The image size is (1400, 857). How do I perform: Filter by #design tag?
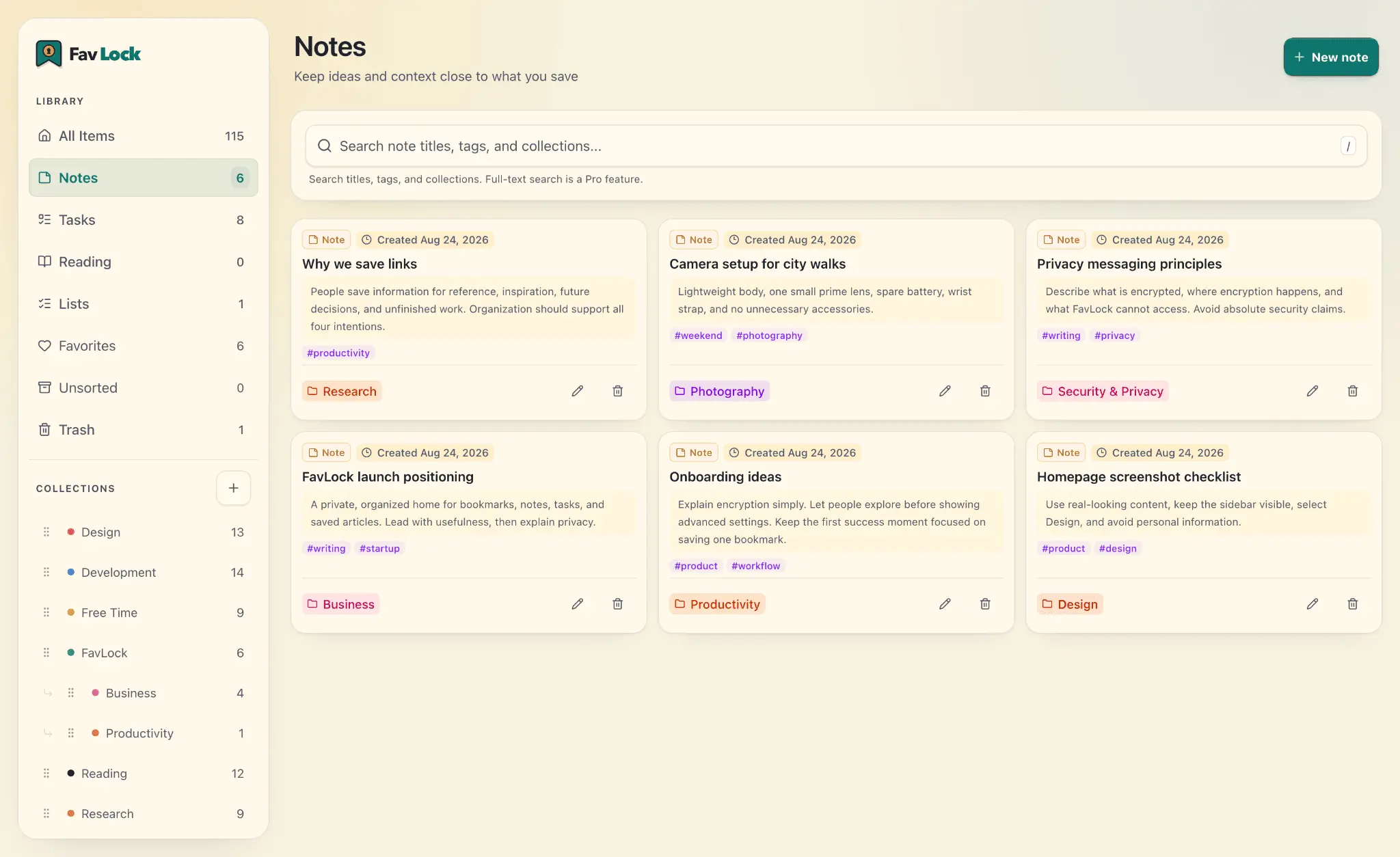coord(1118,548)
